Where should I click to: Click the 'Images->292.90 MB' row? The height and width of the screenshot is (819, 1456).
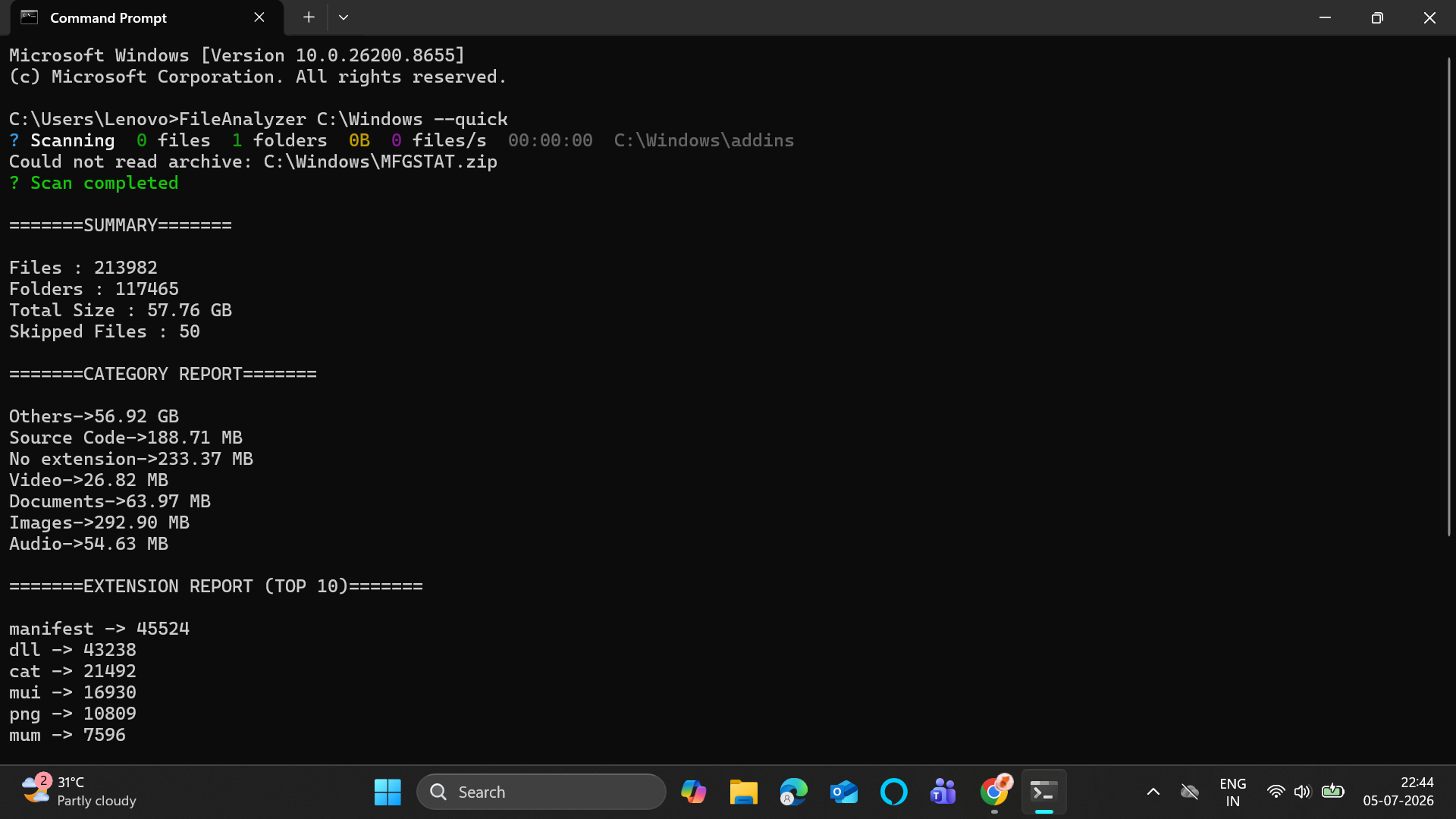click(x=99, y=522)
